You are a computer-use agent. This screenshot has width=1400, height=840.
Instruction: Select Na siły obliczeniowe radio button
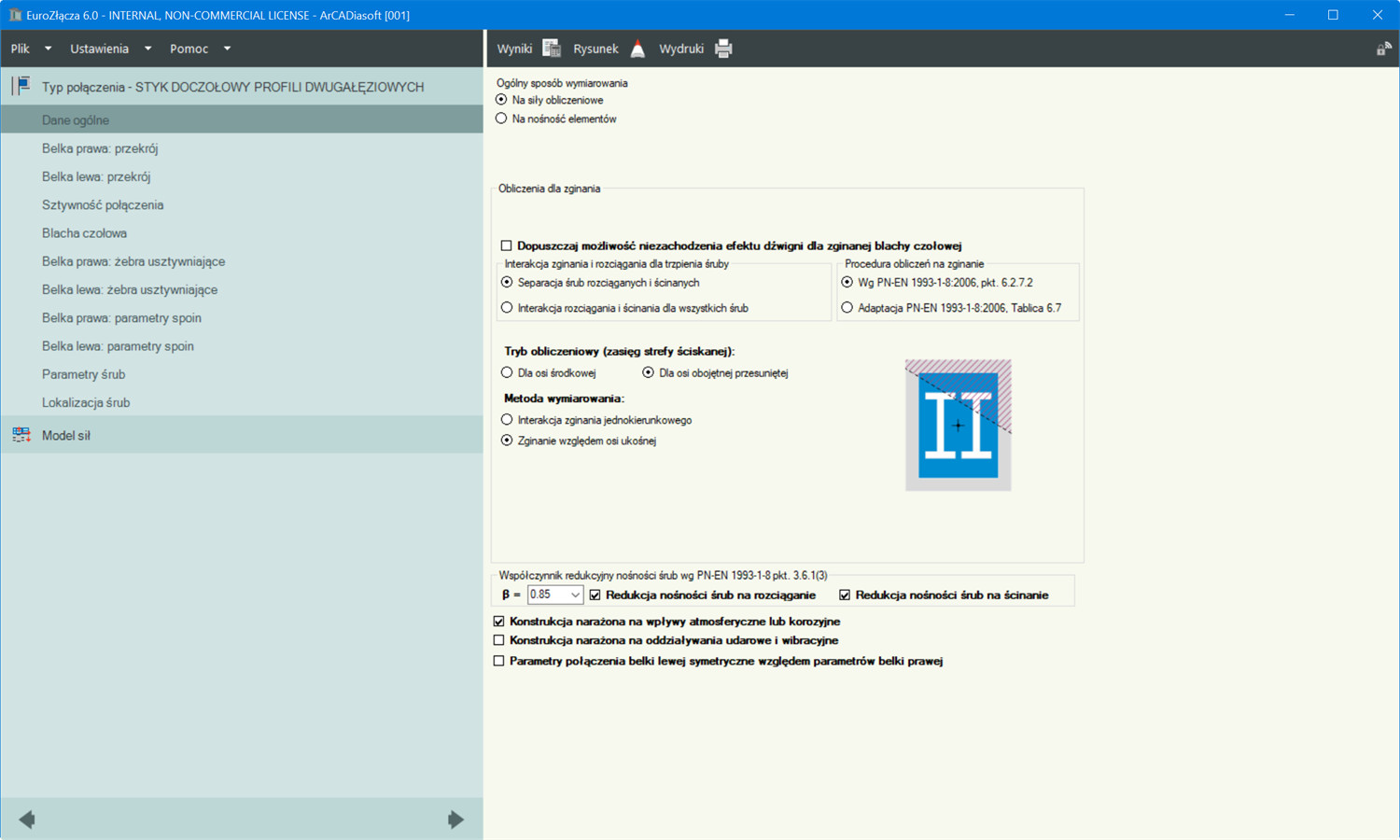pos(501,100)
